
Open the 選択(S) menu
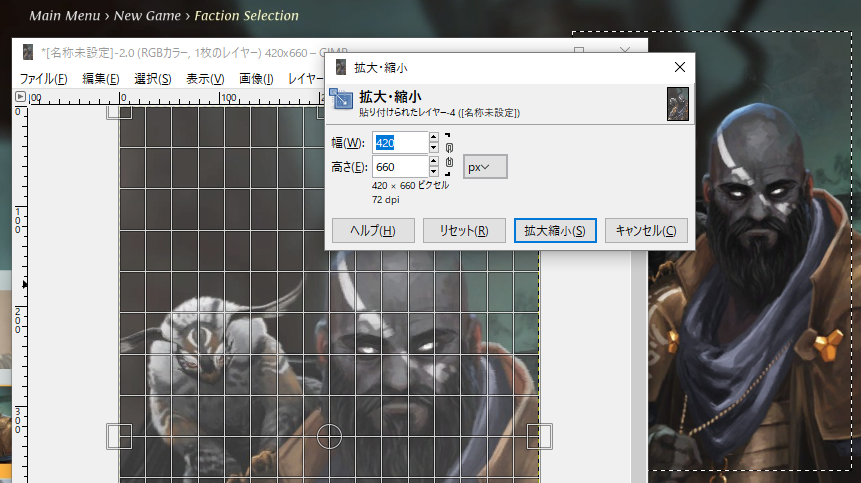click(x=153, y=79)
